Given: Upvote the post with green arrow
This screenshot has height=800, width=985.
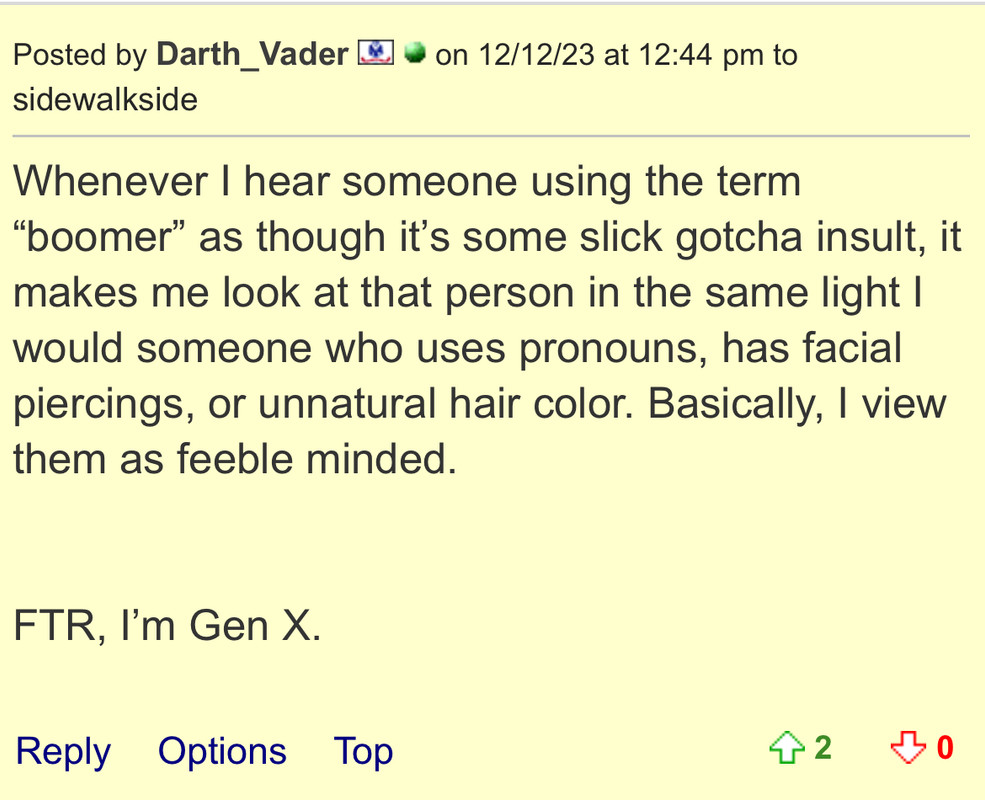Looking at the screenshot, I should [x=786, y=748].
